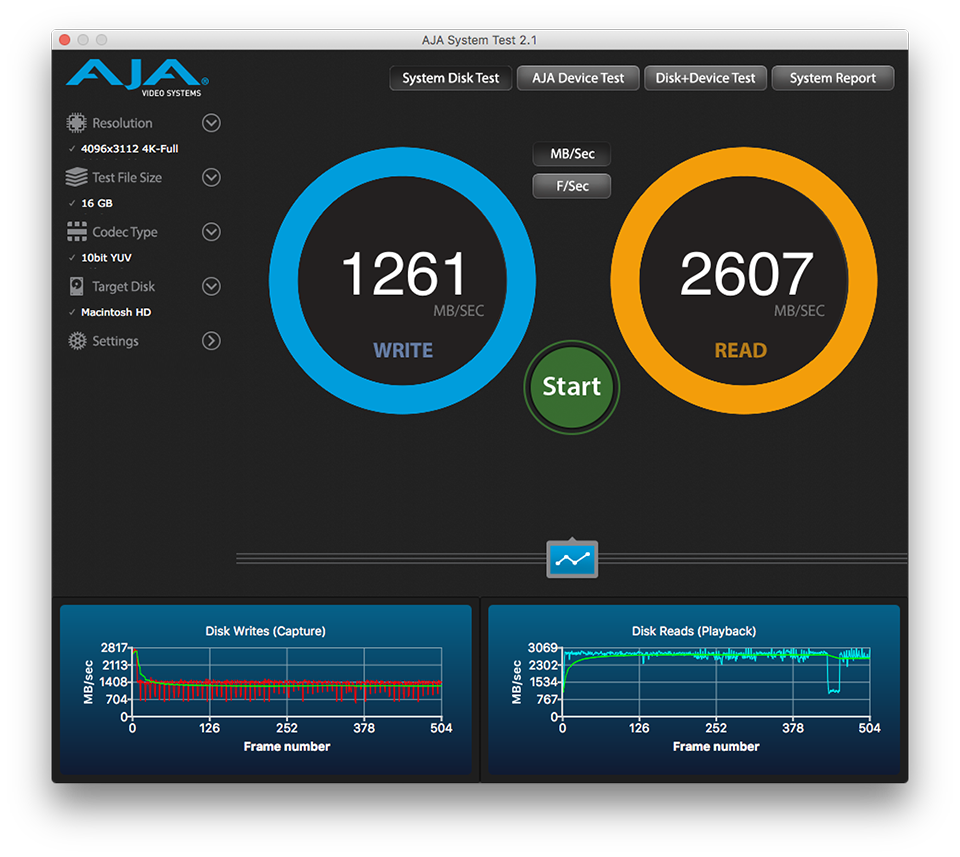
Task: Switch to System Disk Test tab
Action: coord(451,78)
